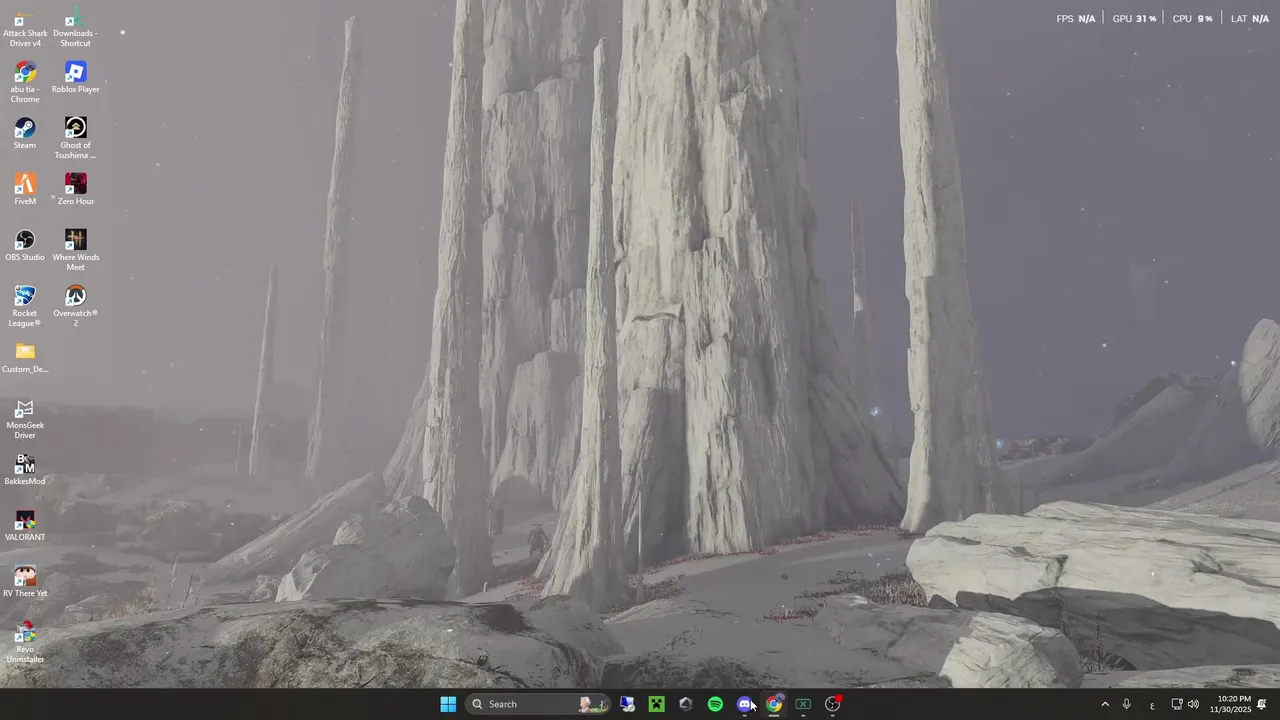Open the network status icon in tray
The height and width of the screenshot is (720, 1280).
(x=1177, y=704)
